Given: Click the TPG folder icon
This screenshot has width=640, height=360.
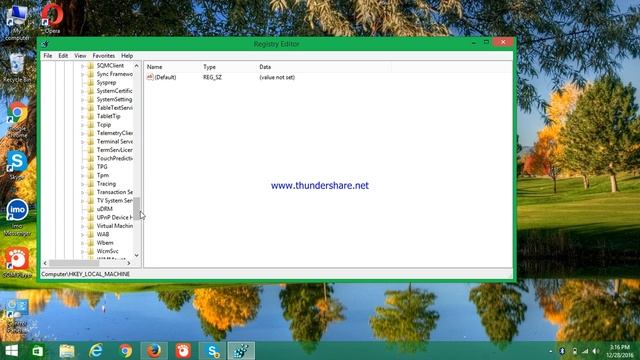Looking at the screenshot, I should coord(91,167).
